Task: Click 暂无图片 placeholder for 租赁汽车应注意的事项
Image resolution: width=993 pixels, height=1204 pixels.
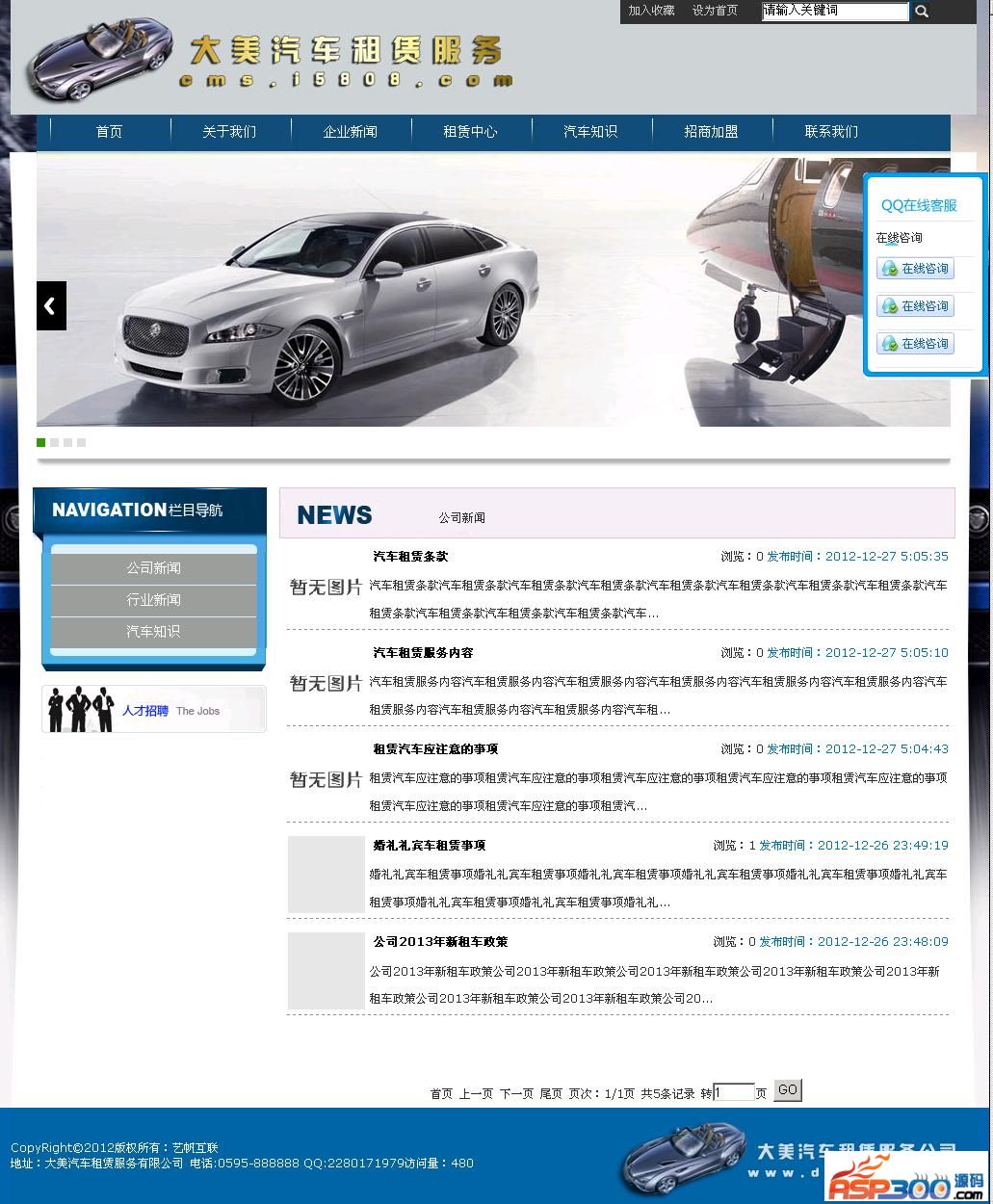Action: click(x=327, y=779)
